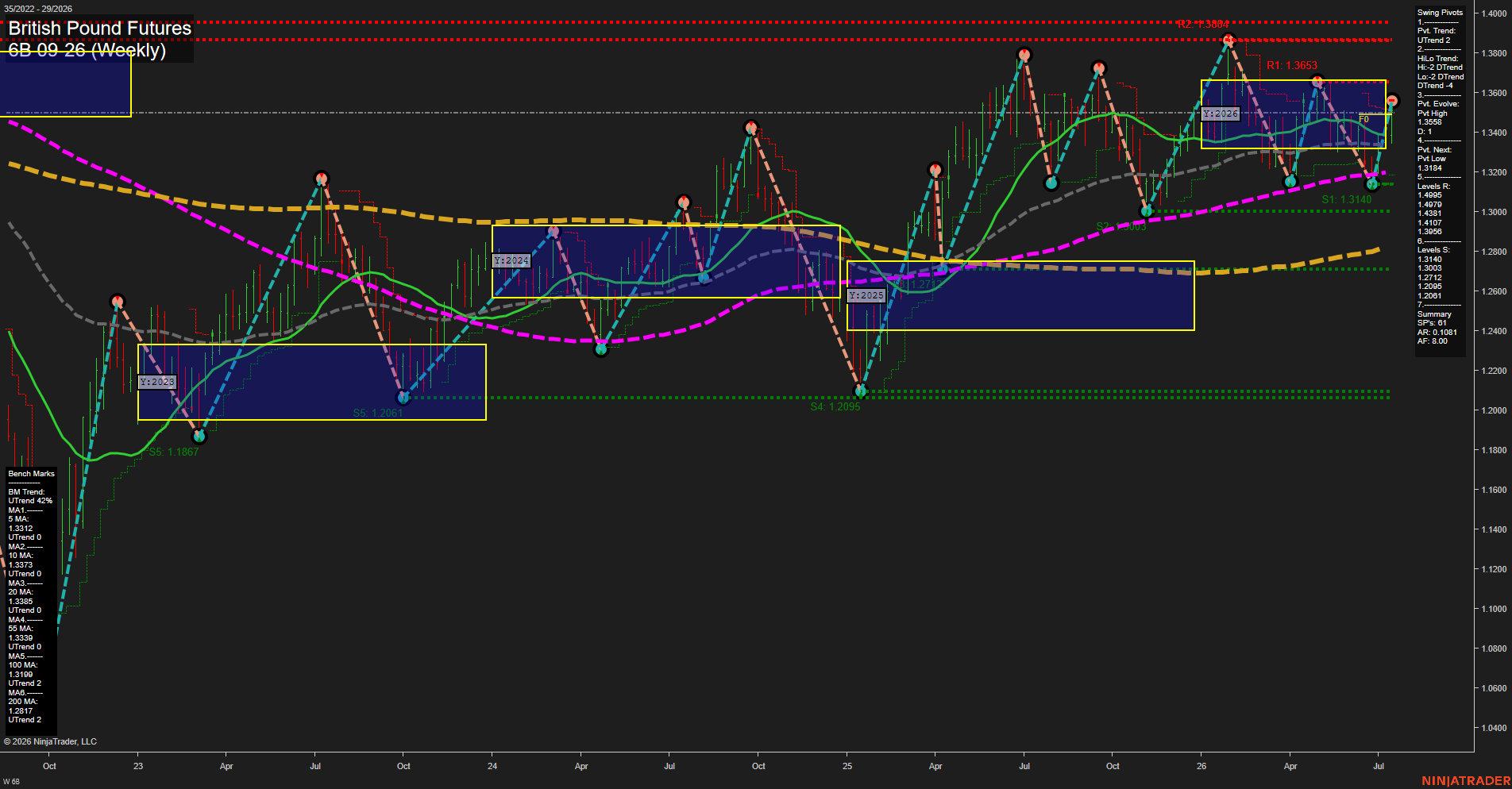Viewport: 1512px width, 789px height.
Task: Click the W 68 bar width indicator
Action: pos(11,782)
